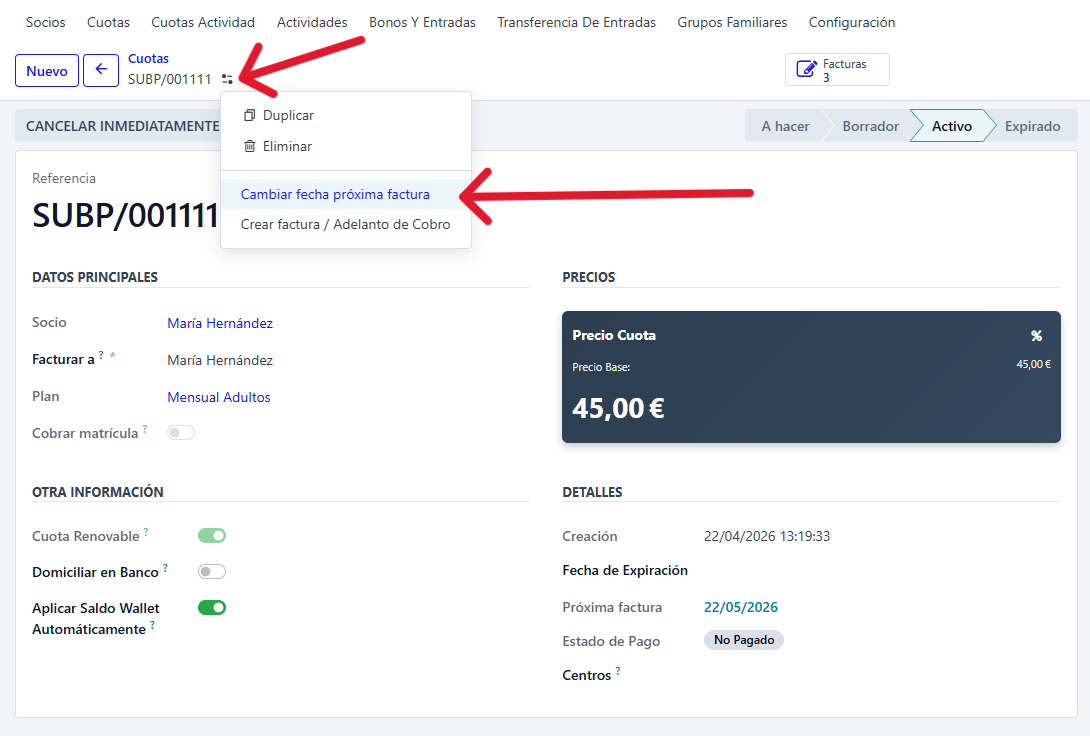This screenshot has width=1090, height=736.
Task: Click the percent icon on Precio Cuota card
Action: coord(1036,336)
